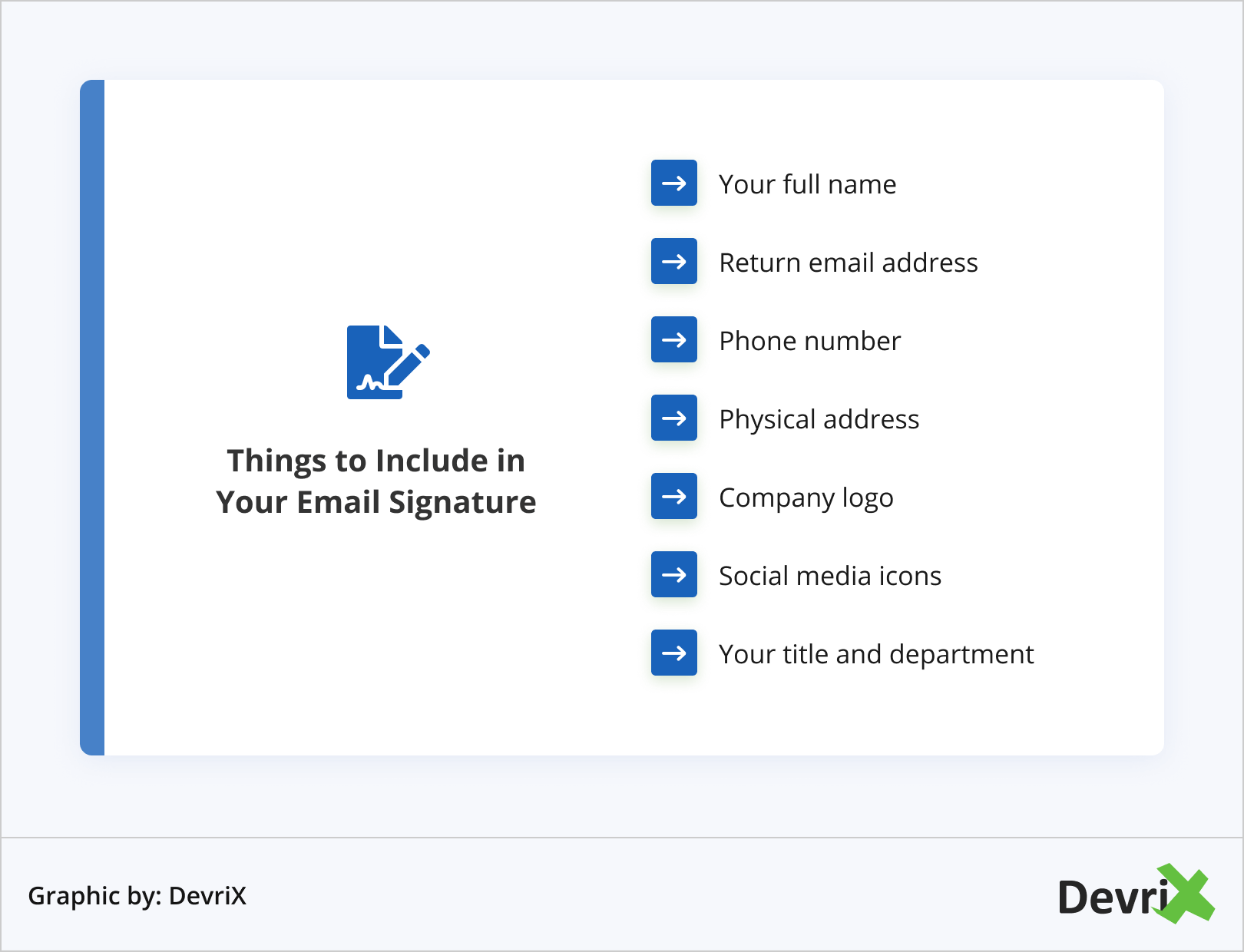Click the "Graphic by: DevriX" caption

pyautogui.click(x=137, y=896)
